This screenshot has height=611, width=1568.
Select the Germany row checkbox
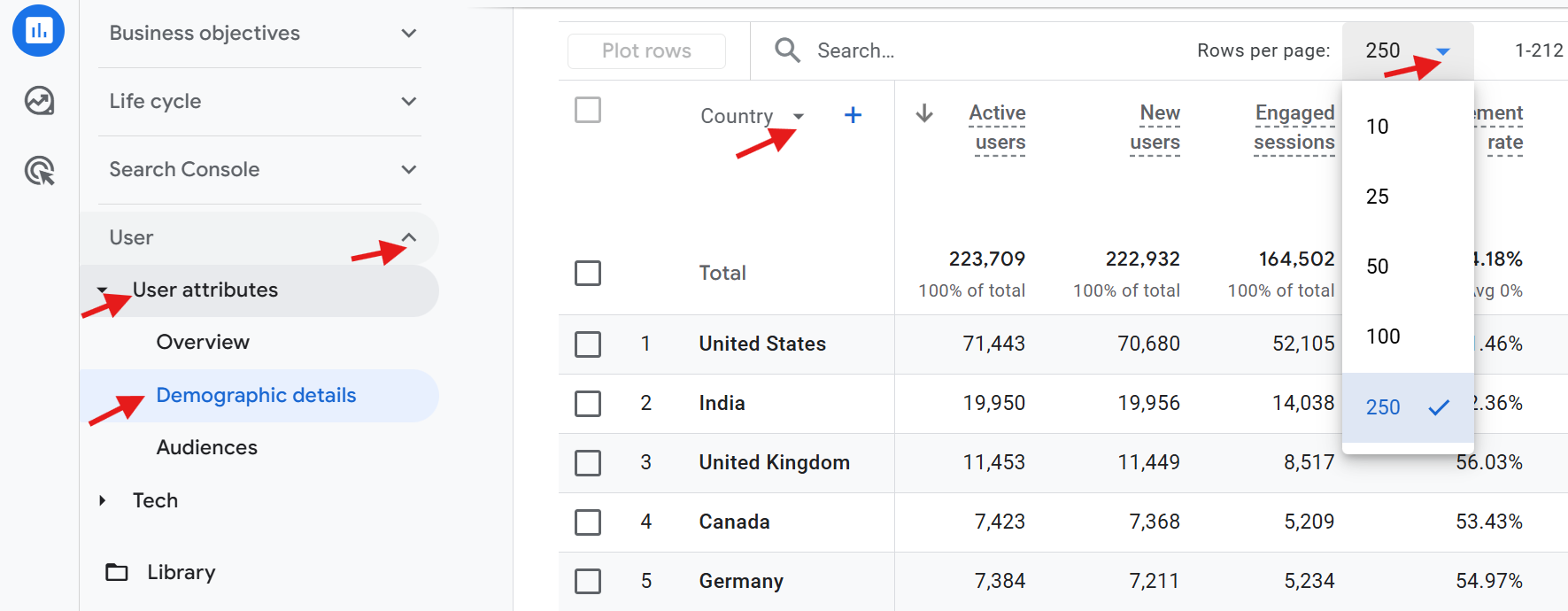(588, 581)
